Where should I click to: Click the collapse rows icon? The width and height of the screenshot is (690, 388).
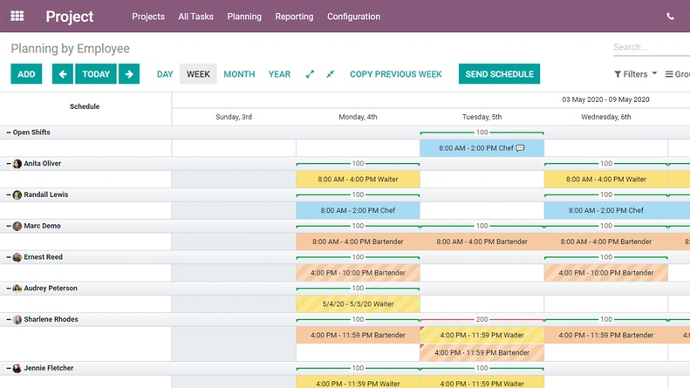330,74
